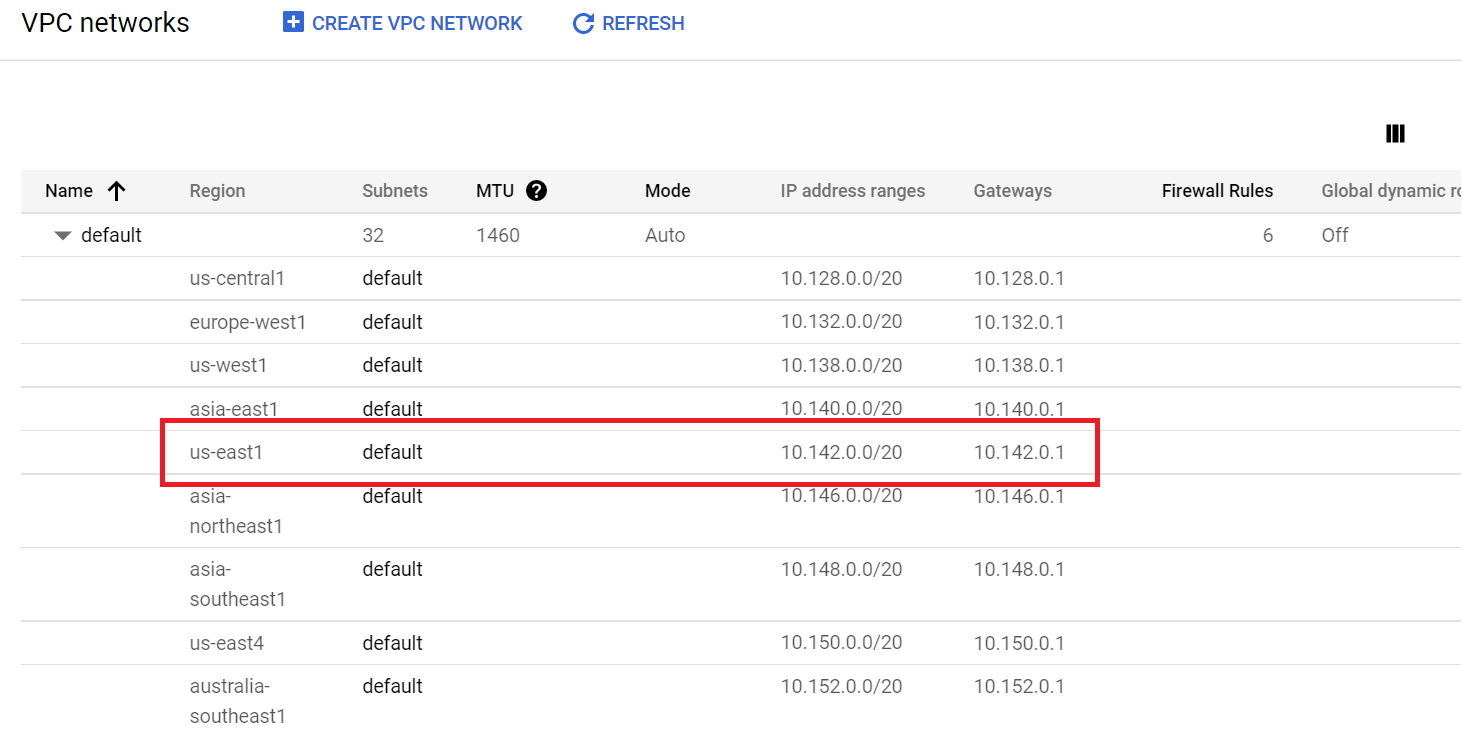
Task: Click the MTU help question mark icon
Action: [x=536, y=191]
